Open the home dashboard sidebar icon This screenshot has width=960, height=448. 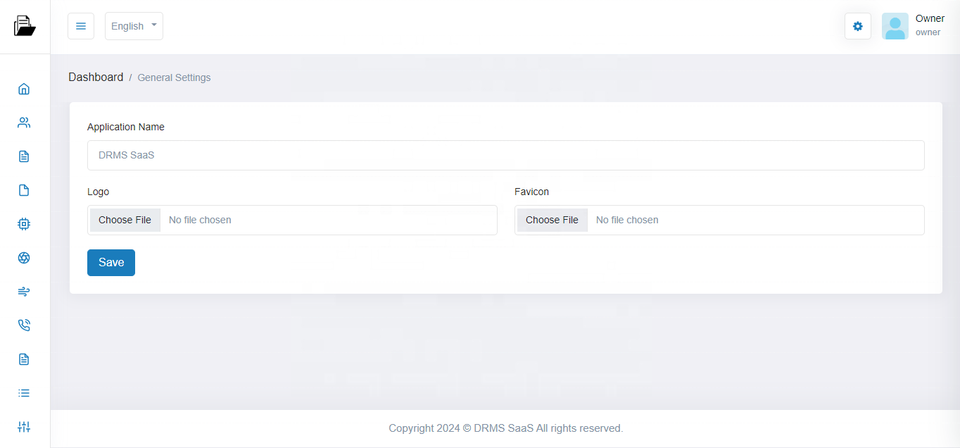click(24, 89)
